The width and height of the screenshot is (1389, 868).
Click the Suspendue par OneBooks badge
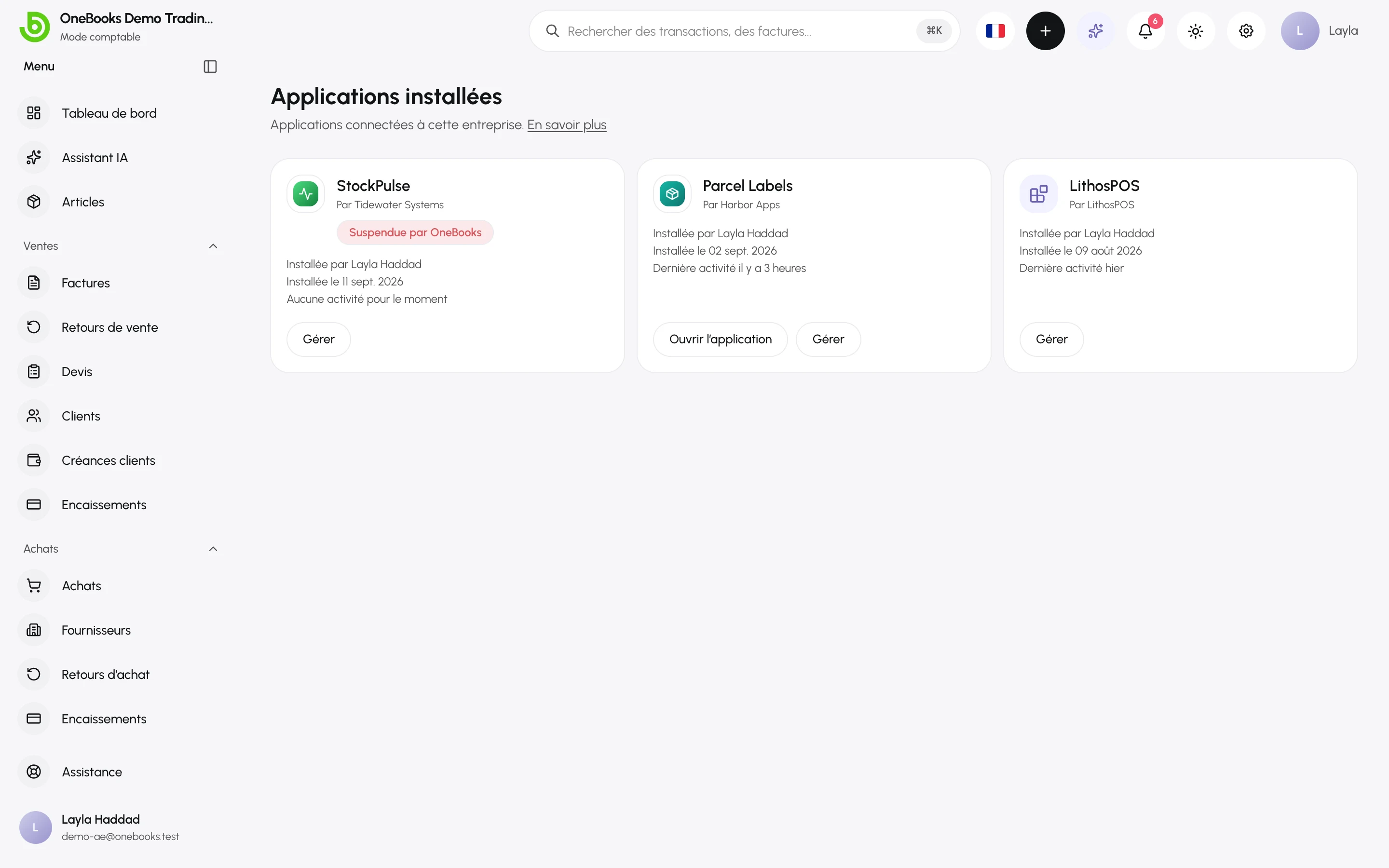coord(415,232)
